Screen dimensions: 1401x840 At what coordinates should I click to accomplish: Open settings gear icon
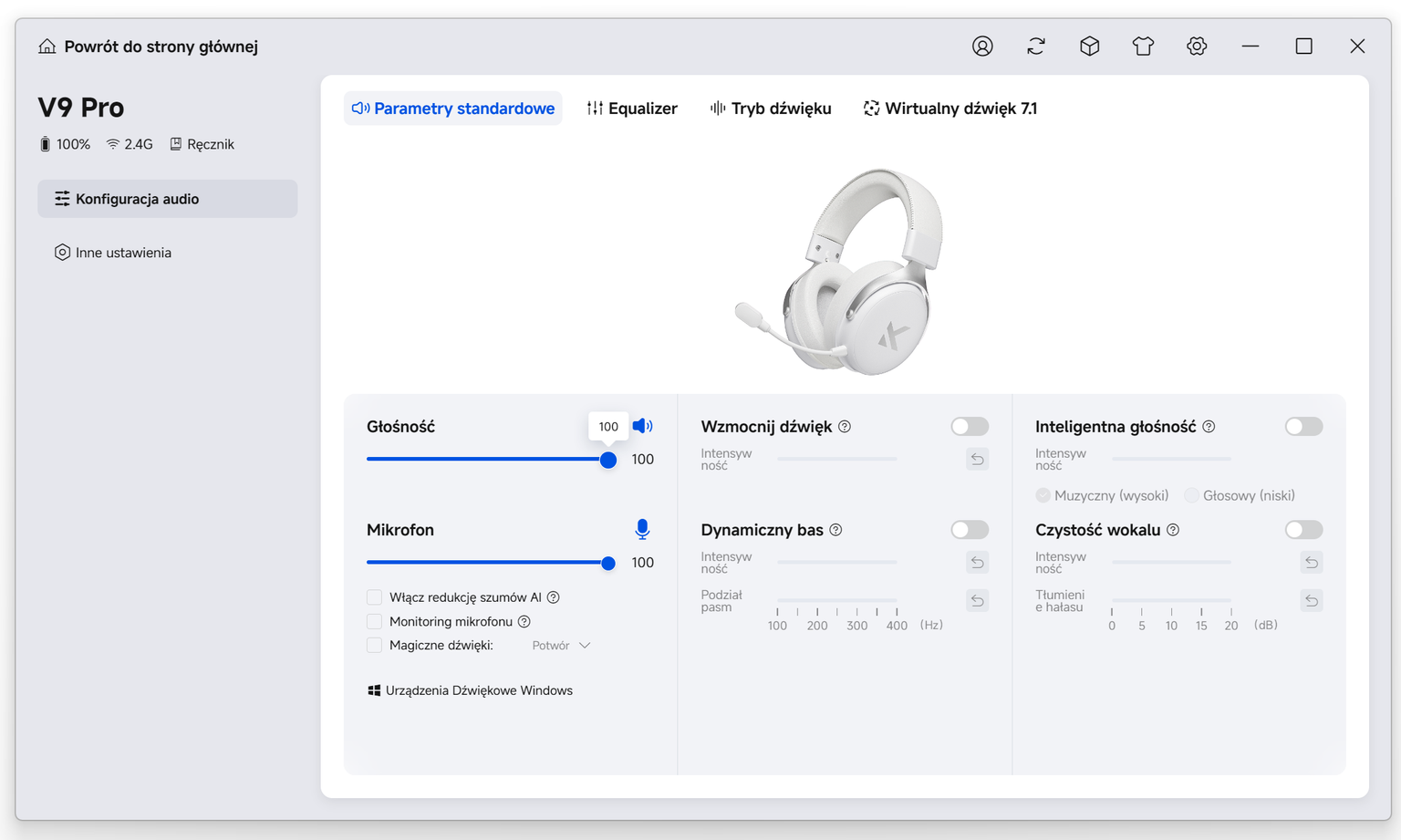pos(1197,47)
